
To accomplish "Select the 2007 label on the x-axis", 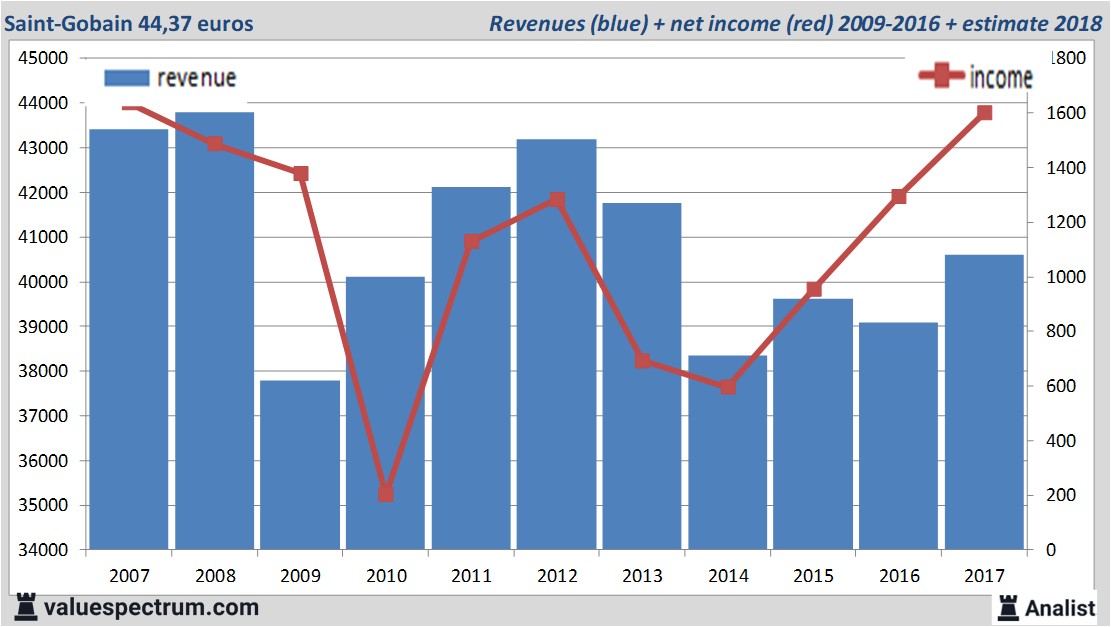I will coord(128,576).
